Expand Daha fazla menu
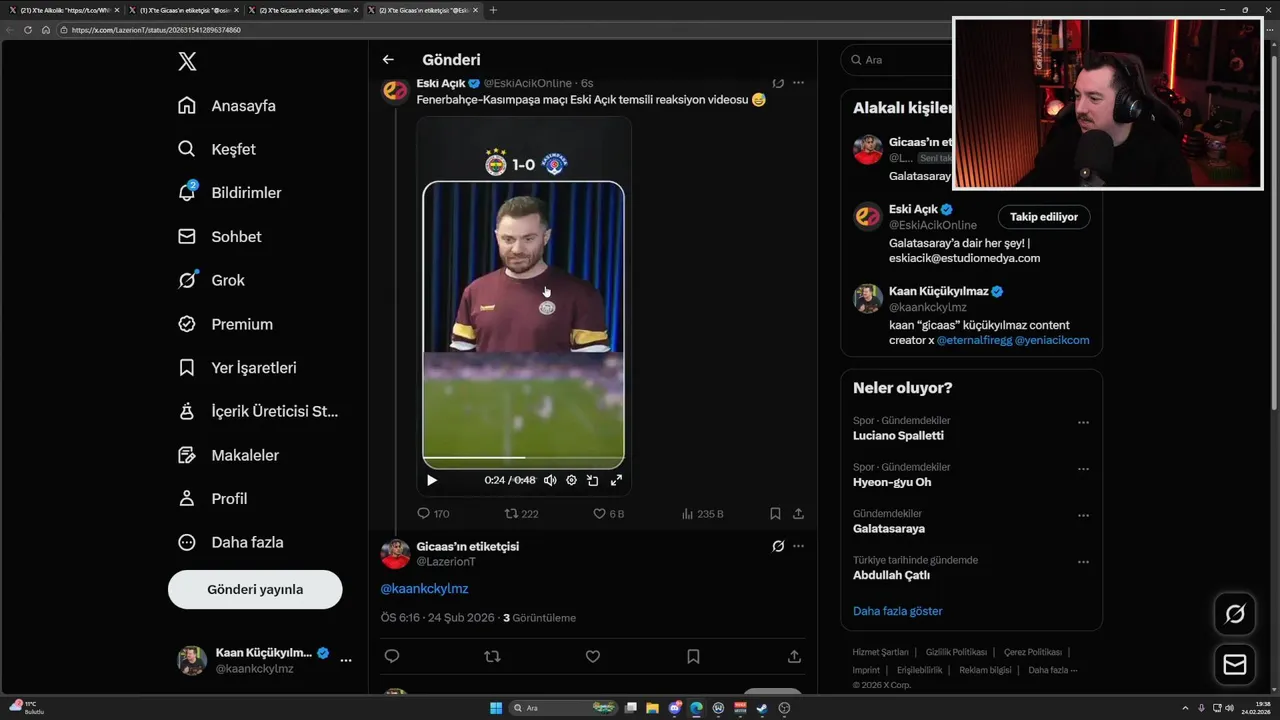 click(230, 542)
